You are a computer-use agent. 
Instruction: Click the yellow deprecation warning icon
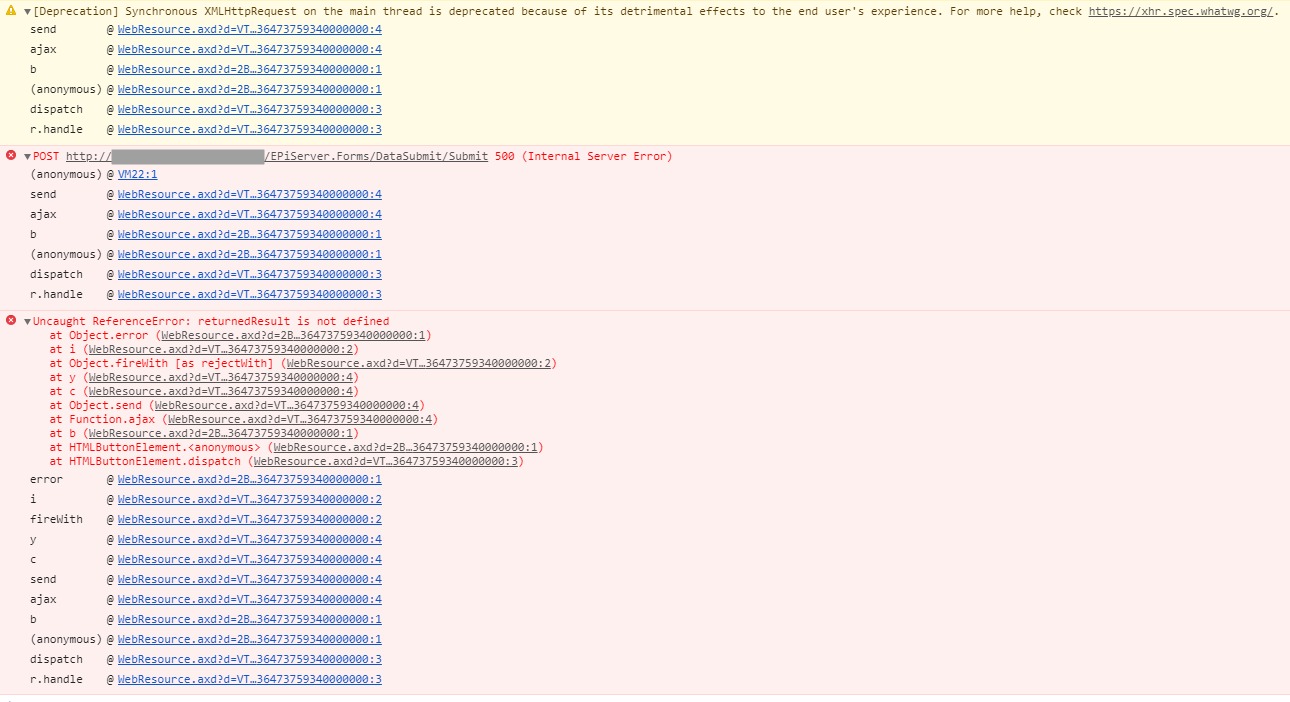(x=12, y=12)
